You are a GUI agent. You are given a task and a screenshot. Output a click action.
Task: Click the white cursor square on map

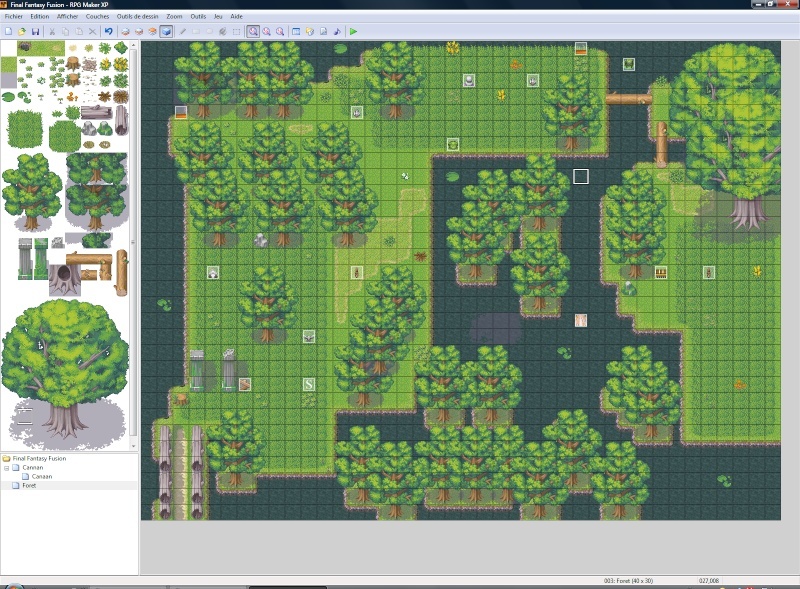coord(581,177)
